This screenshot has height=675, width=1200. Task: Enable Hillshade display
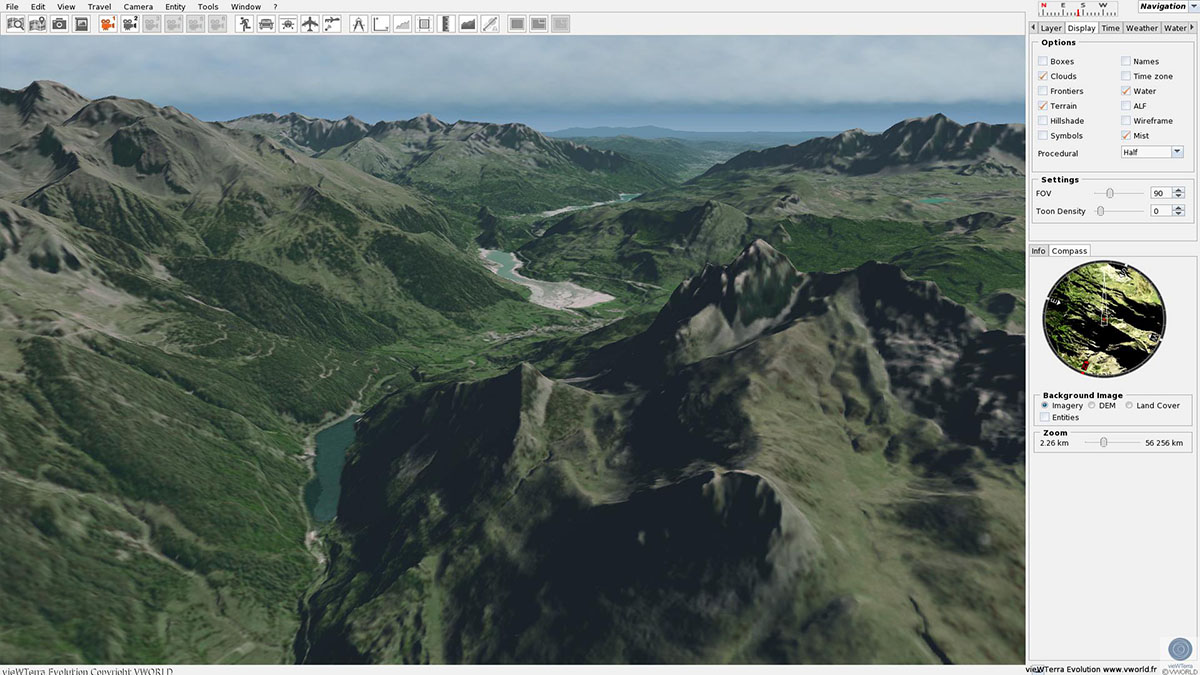click(x=1044, y=121)
